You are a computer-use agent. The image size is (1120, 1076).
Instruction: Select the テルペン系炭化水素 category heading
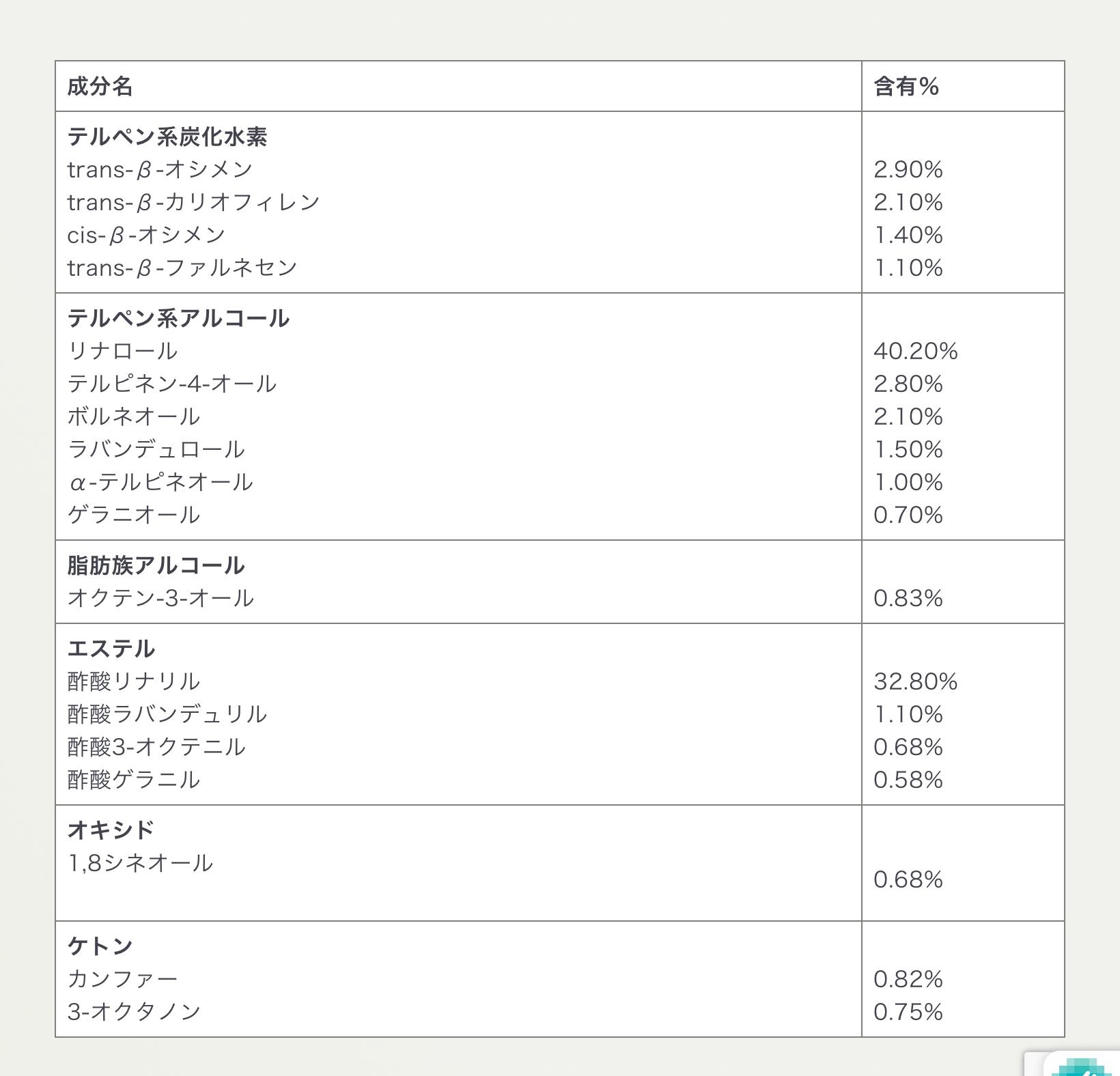pos(167,137)
